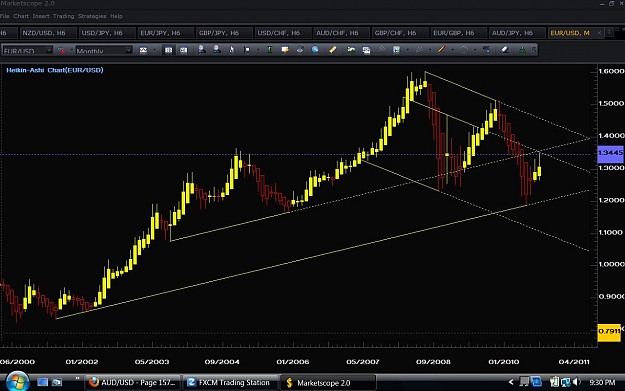Open the arrow beside the chart type icon

155,50
